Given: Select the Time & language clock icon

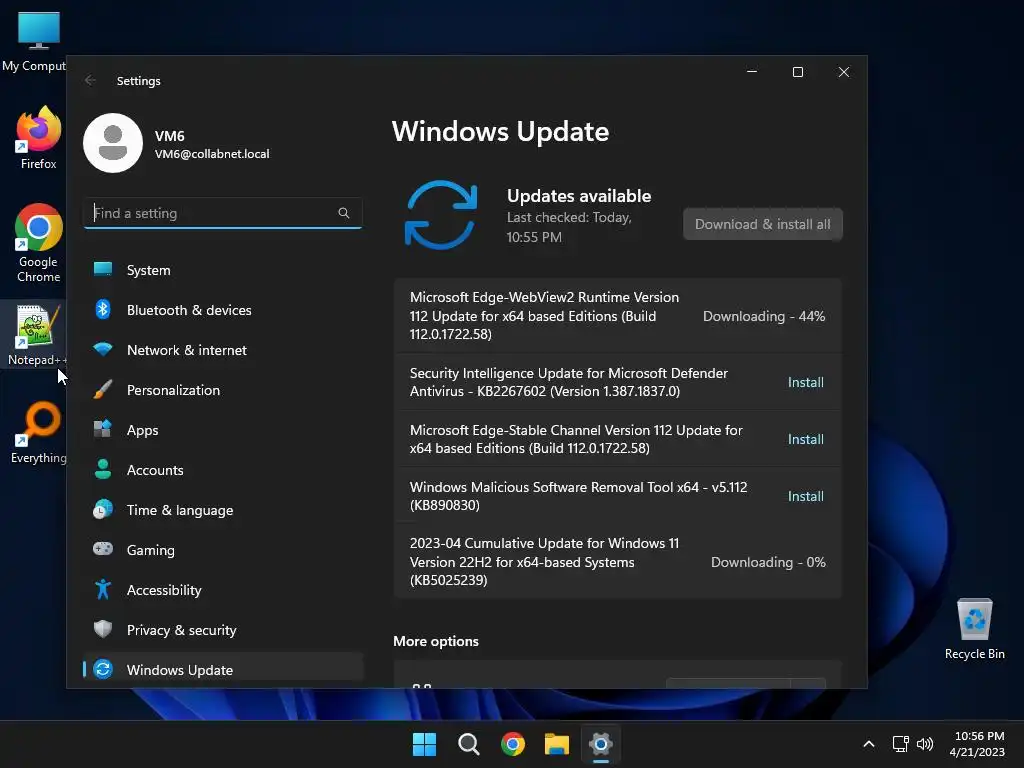Looking at the screenshot, I should [x=103, y=509].
